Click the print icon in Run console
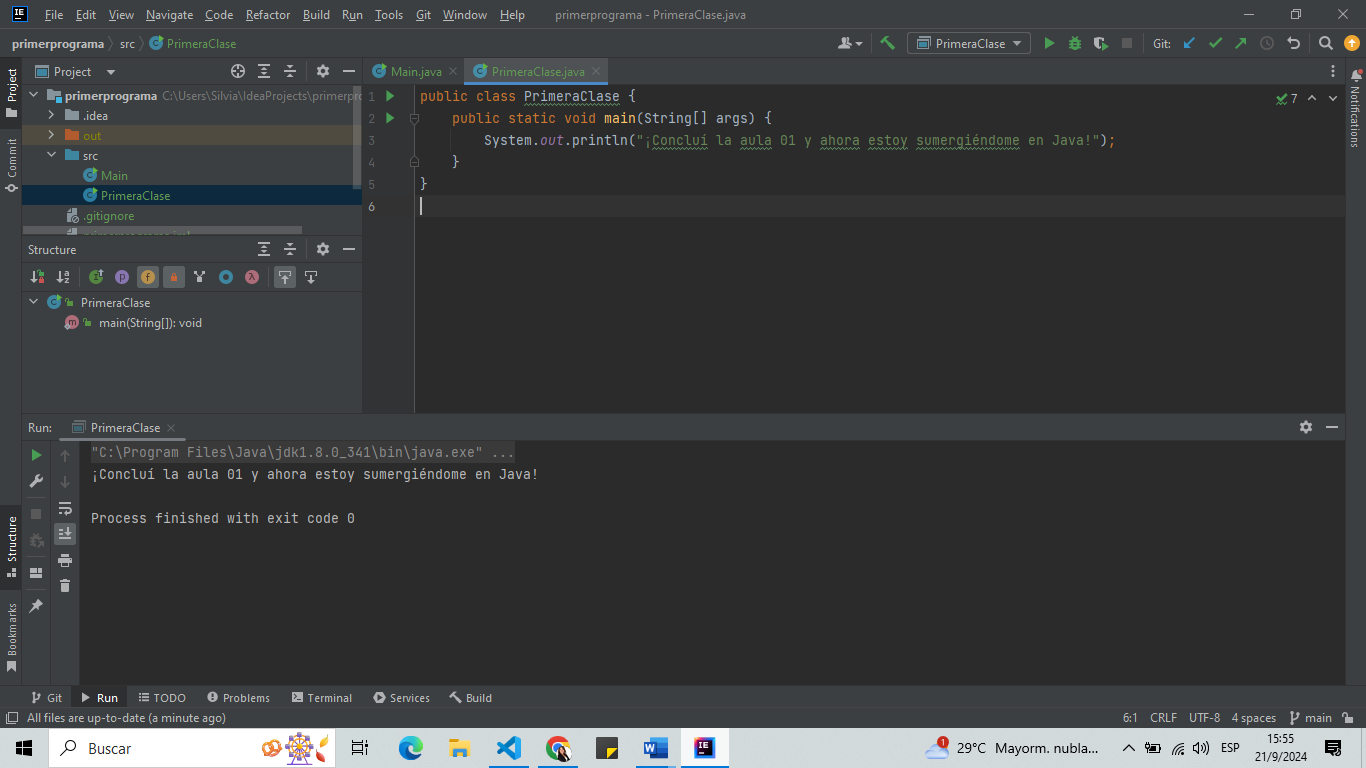 pos(65,560)
